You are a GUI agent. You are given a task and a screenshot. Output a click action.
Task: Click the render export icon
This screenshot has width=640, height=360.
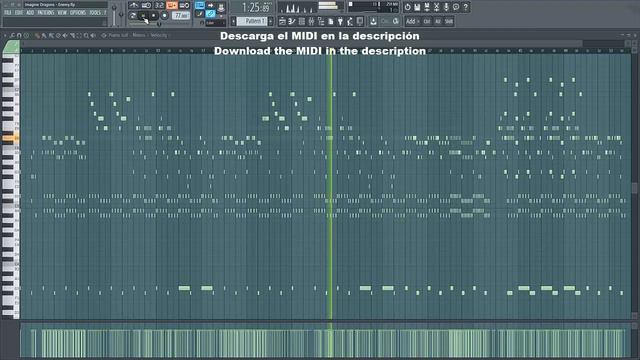tap(427, 7)
